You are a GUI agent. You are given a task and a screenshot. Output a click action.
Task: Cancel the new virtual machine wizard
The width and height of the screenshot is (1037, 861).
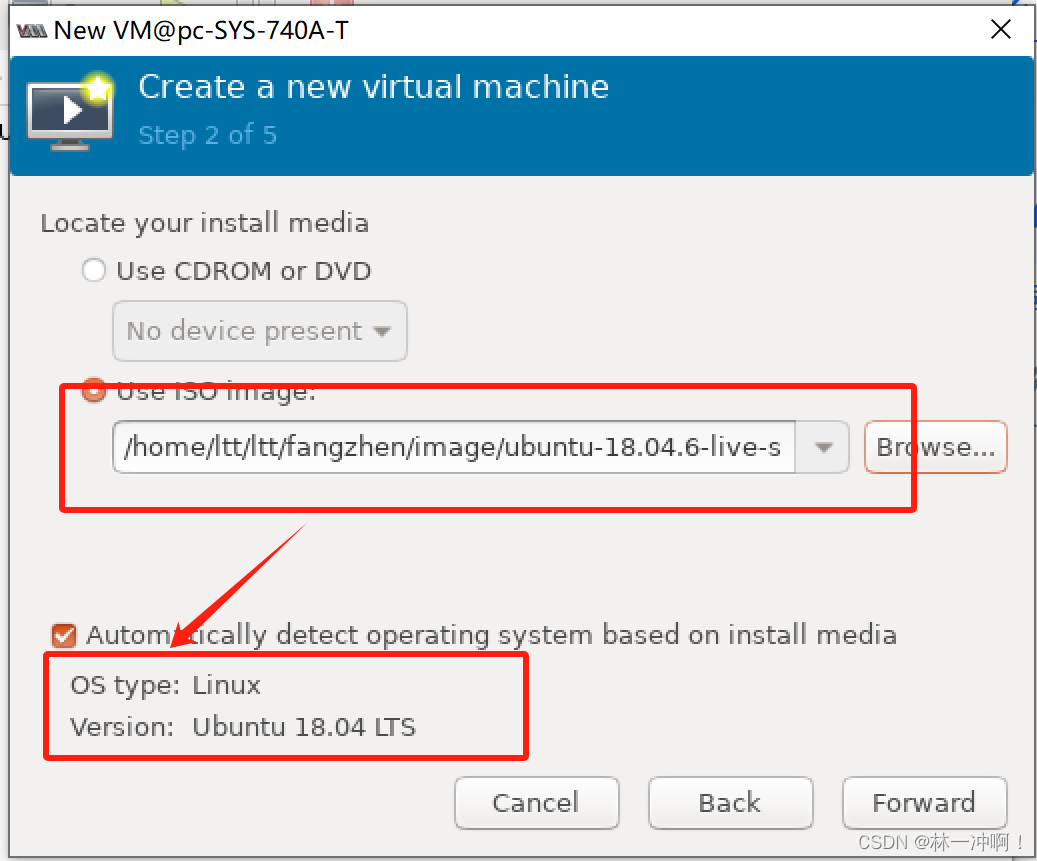pyautogui.click(x=536, y=802)
